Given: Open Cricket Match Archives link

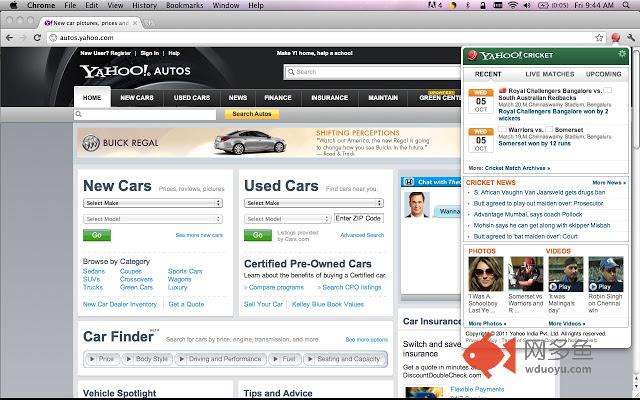Looking at the screenshot, I should (517, 168).
